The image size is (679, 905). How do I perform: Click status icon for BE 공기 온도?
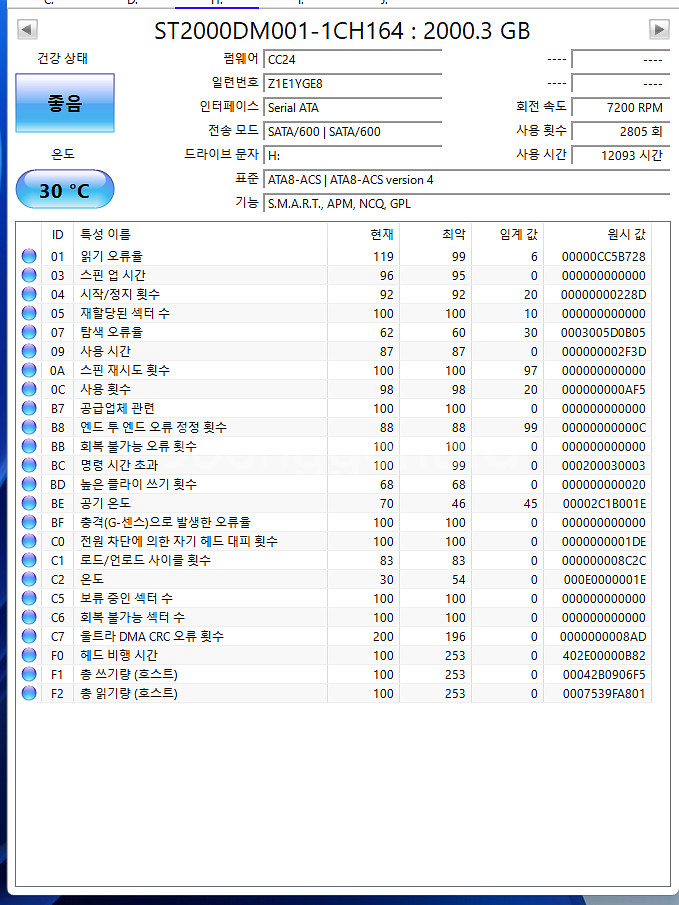(x=29, y=503)
